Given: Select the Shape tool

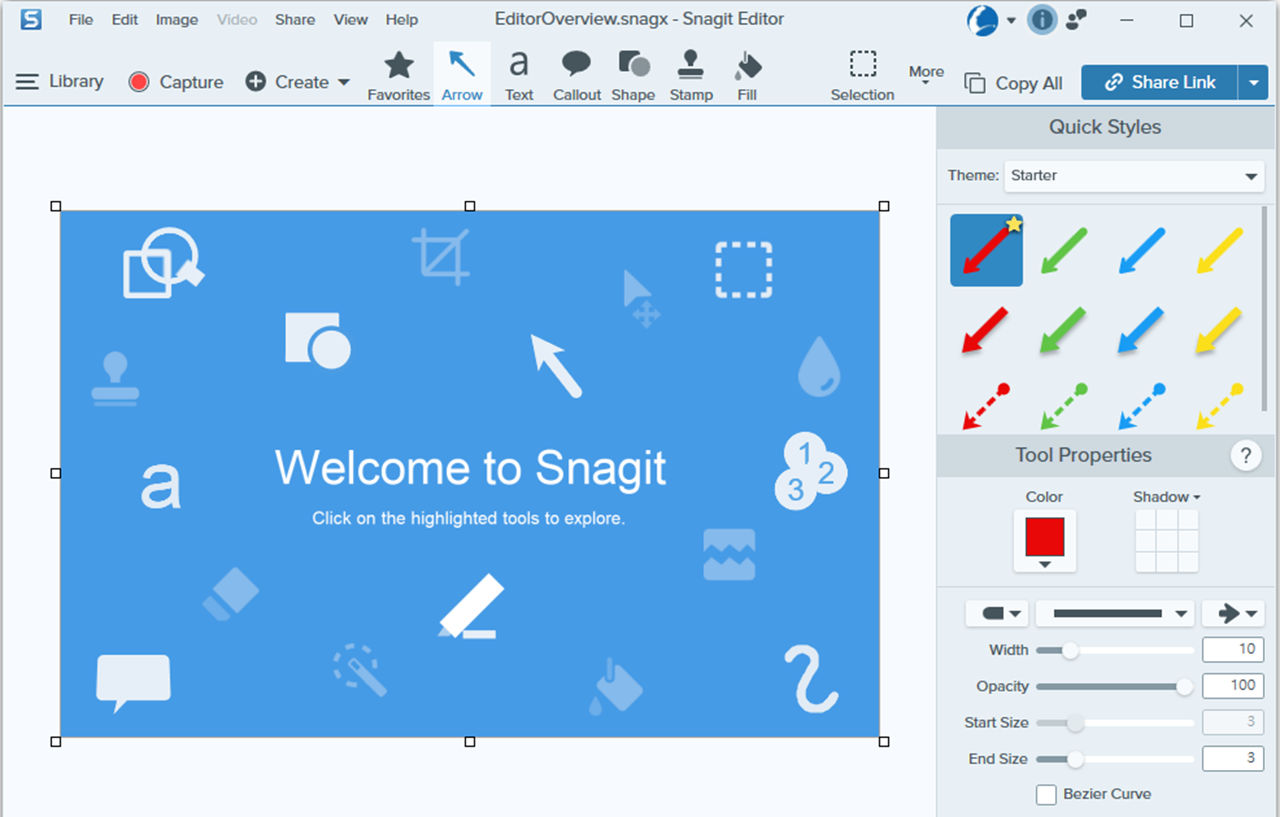Looking at the screenshot, I should pos(633,75).
